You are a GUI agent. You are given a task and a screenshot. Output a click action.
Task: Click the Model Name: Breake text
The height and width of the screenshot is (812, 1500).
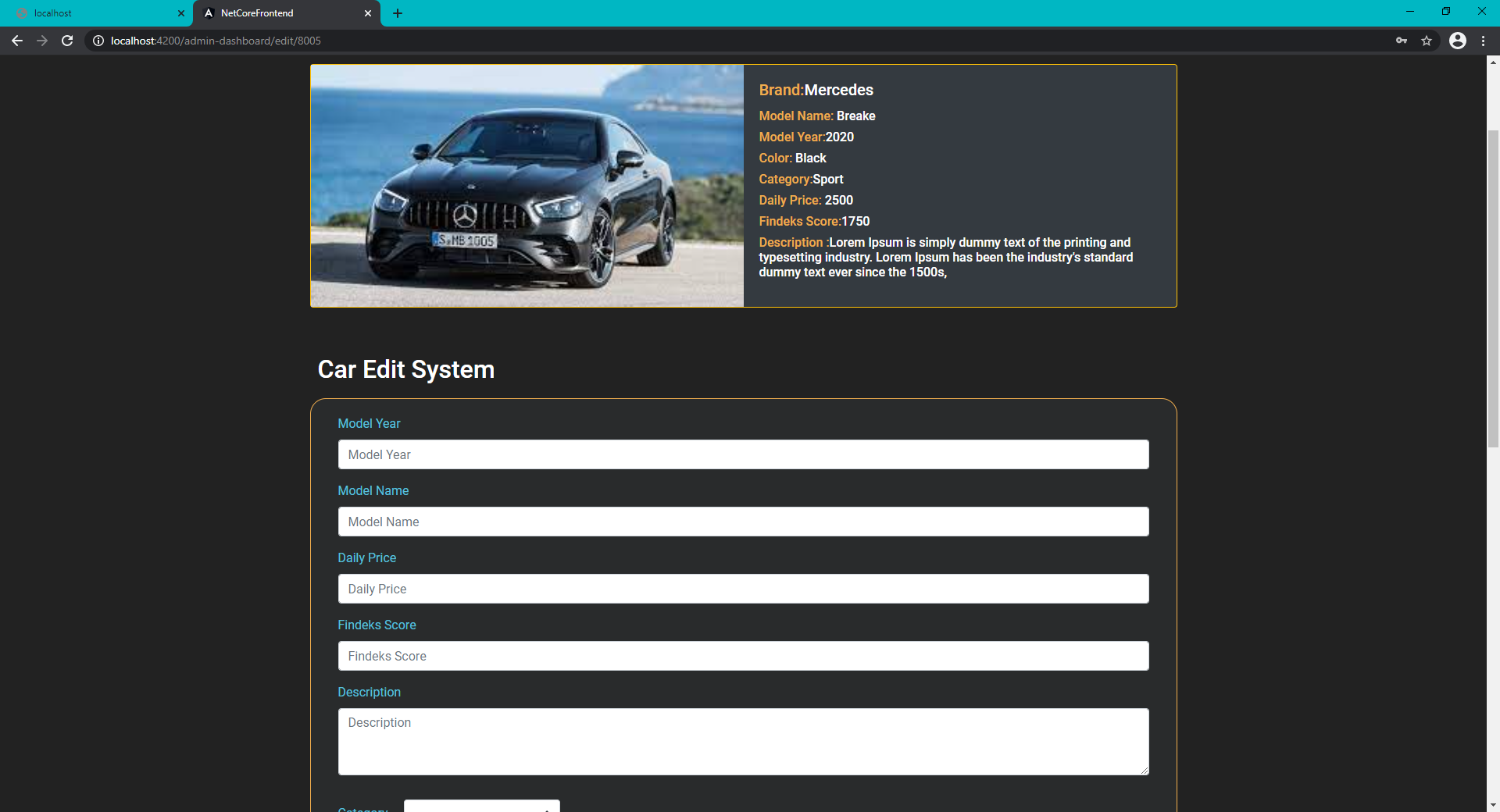[x=817, y=116]
